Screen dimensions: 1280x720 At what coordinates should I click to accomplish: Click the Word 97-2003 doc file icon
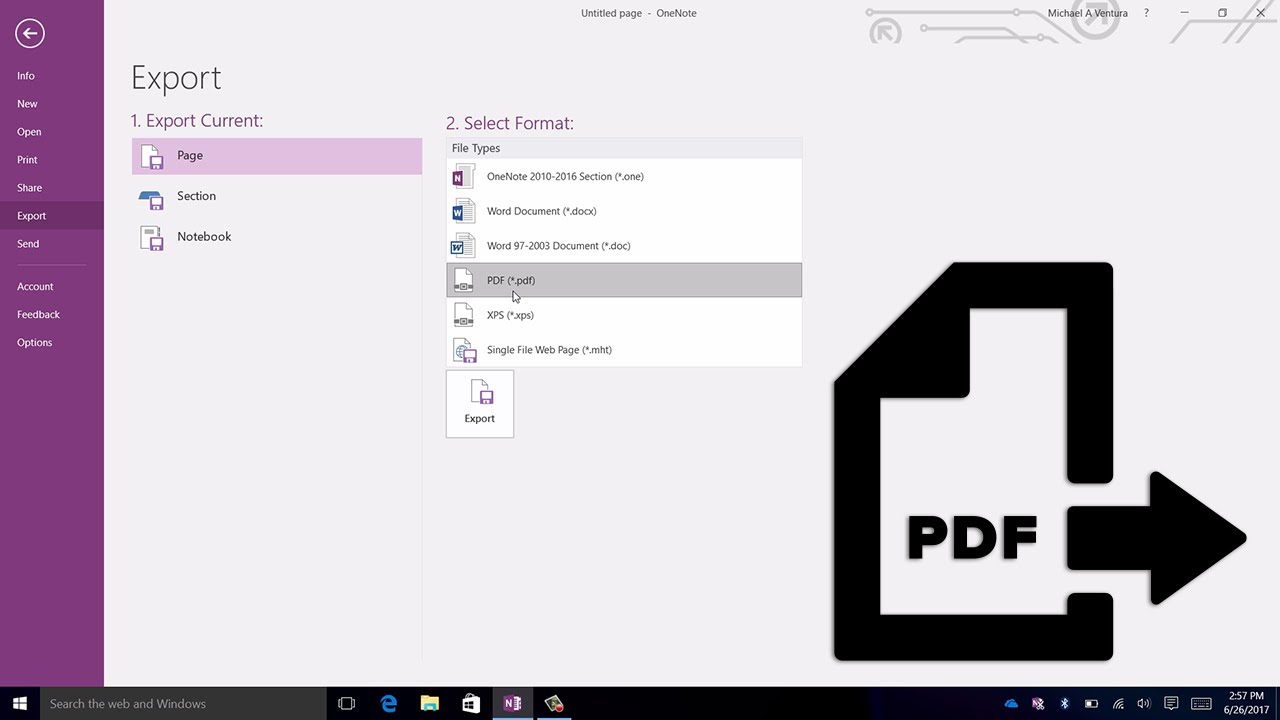pos(463,246)
